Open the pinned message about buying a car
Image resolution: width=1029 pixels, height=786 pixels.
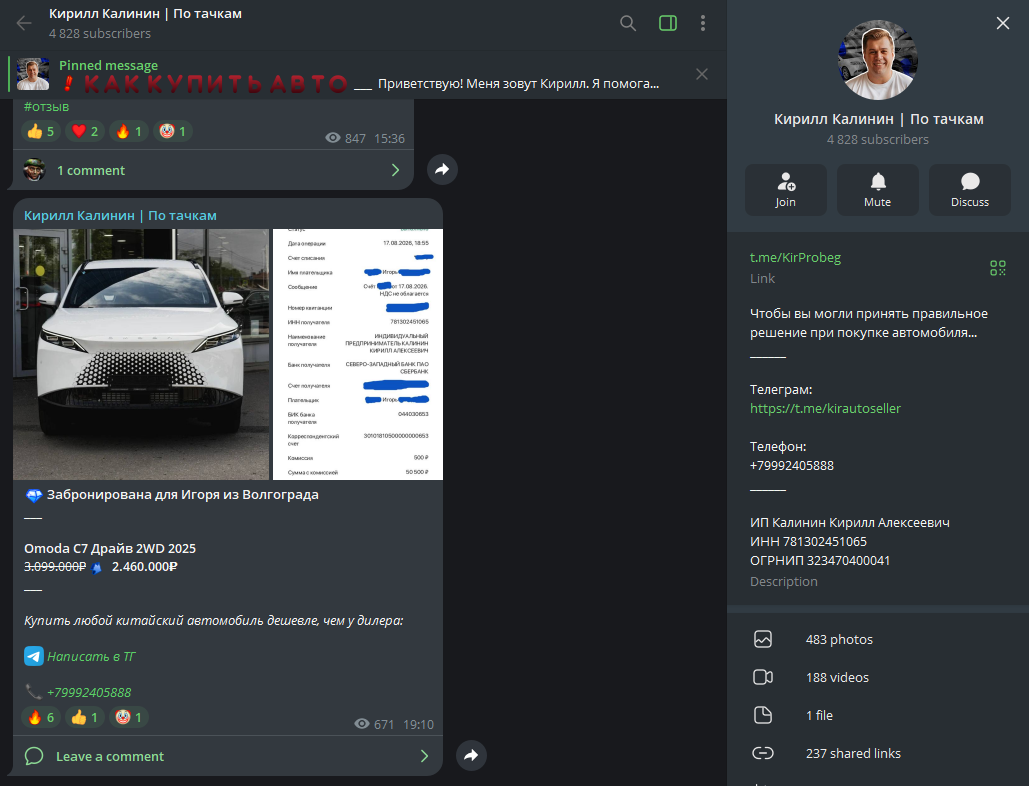359,75
